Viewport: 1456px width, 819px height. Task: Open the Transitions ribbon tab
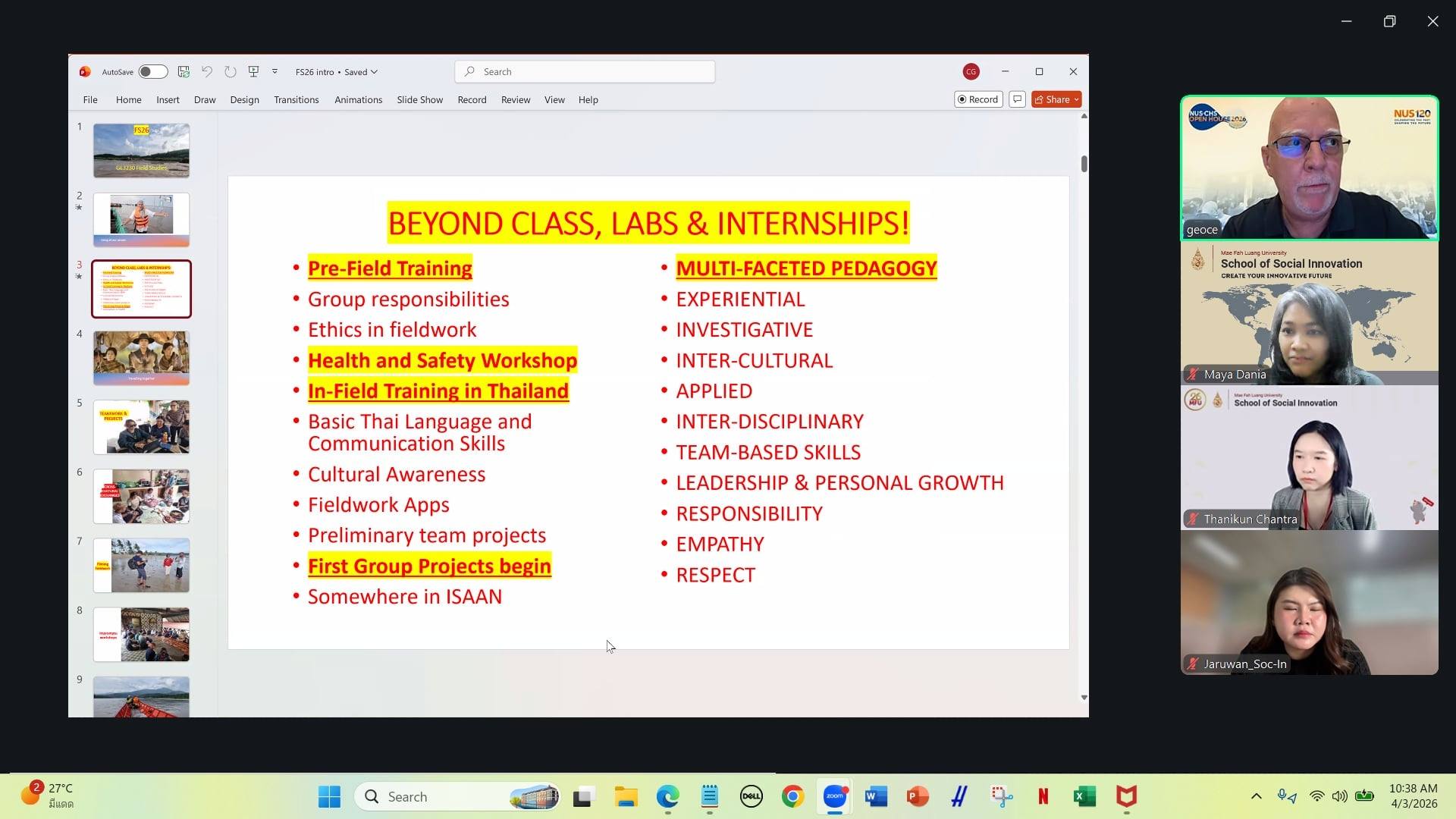point(296,99)
